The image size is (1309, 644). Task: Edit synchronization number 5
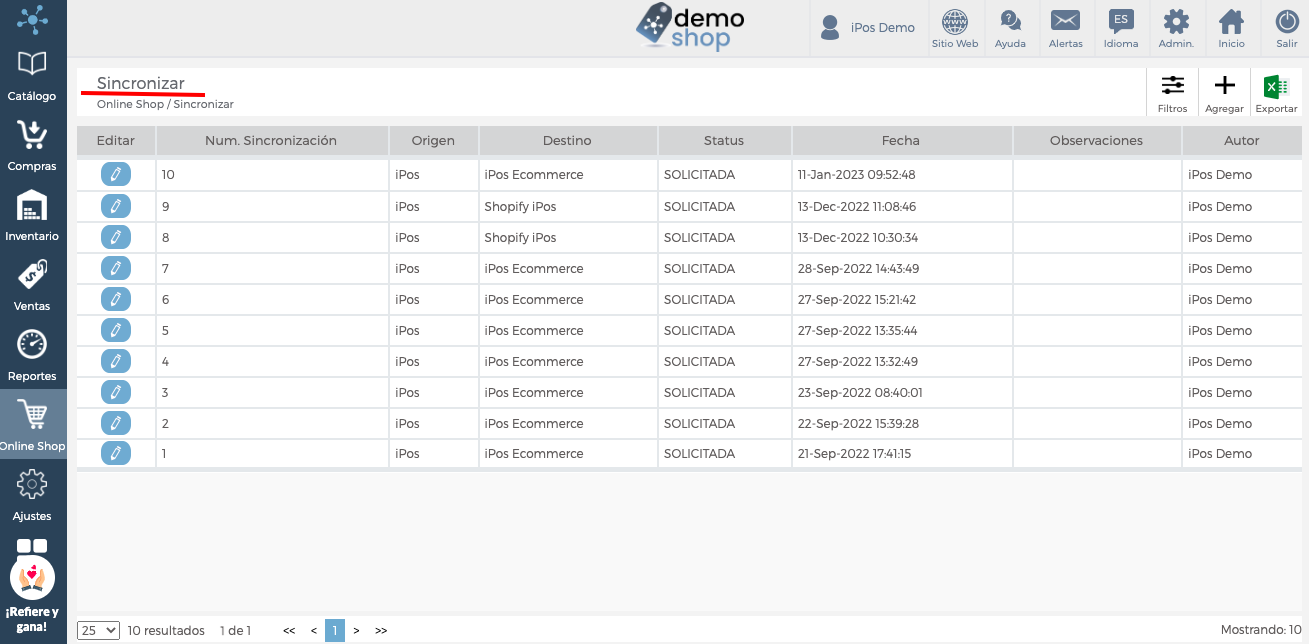click(x=116, y=330)
